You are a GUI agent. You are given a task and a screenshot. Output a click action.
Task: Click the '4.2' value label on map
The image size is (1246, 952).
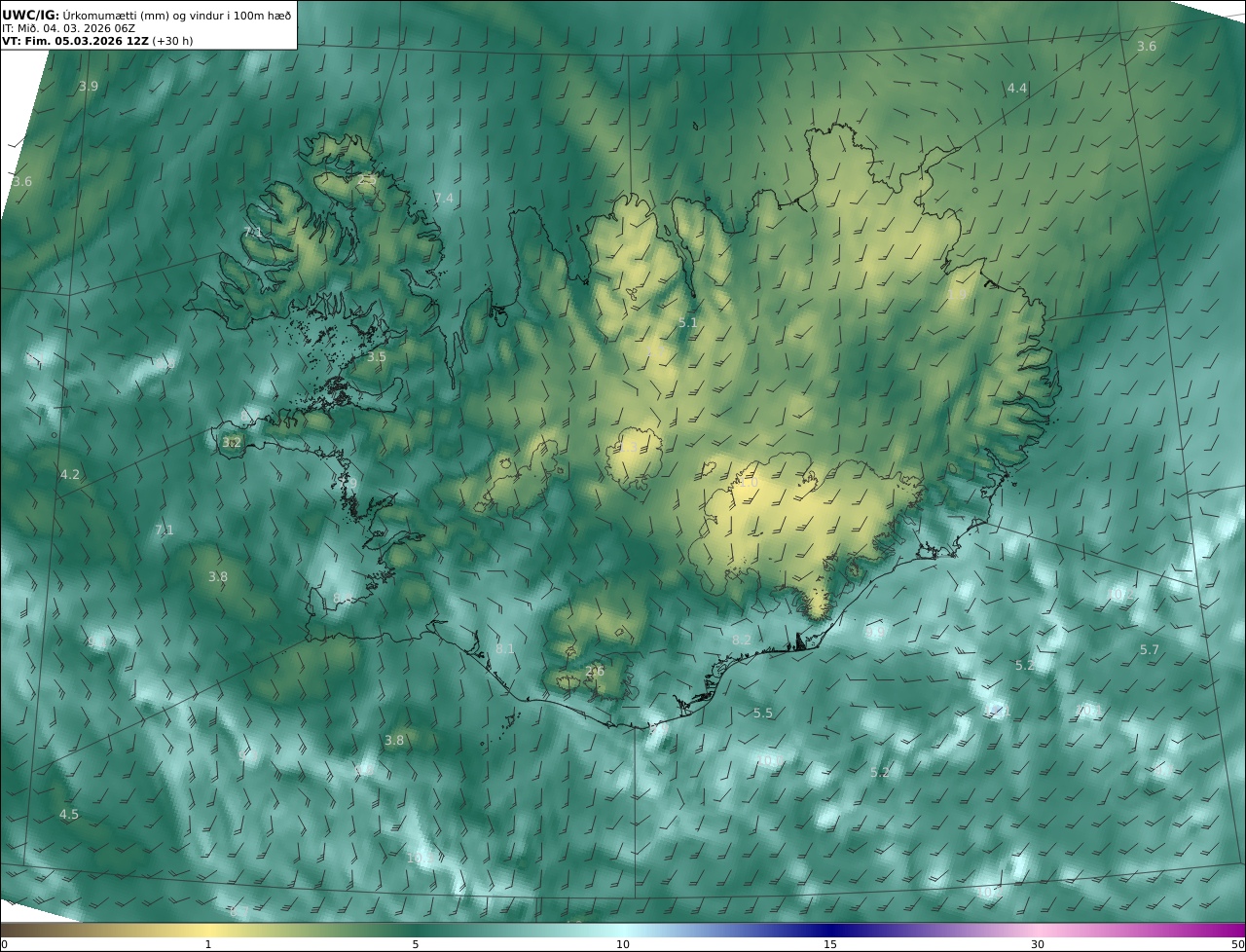pos(70,475)
